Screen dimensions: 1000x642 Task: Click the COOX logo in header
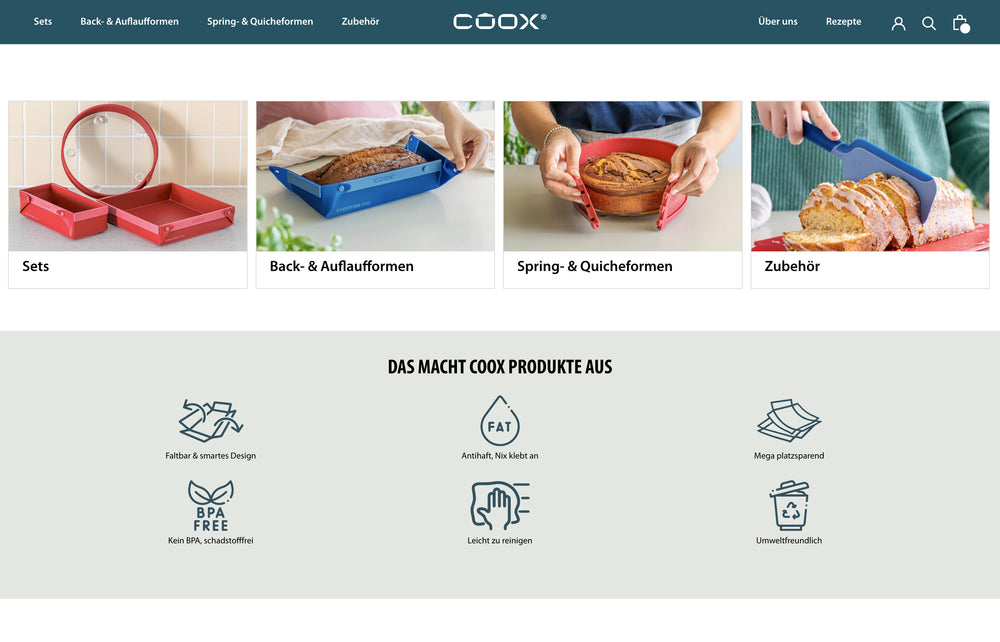point(499,22)
